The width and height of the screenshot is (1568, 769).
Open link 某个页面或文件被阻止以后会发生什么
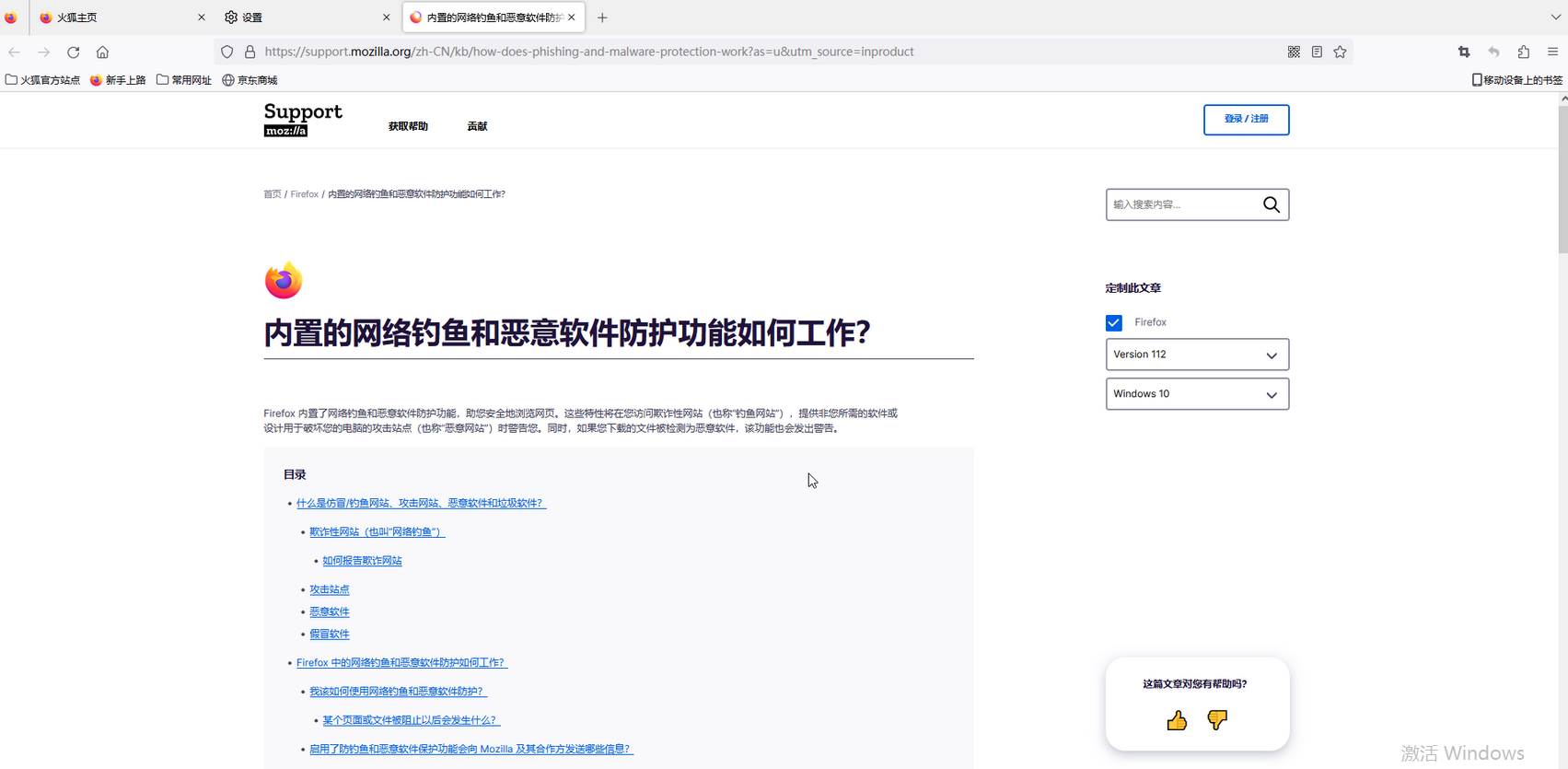click(412, 720)
